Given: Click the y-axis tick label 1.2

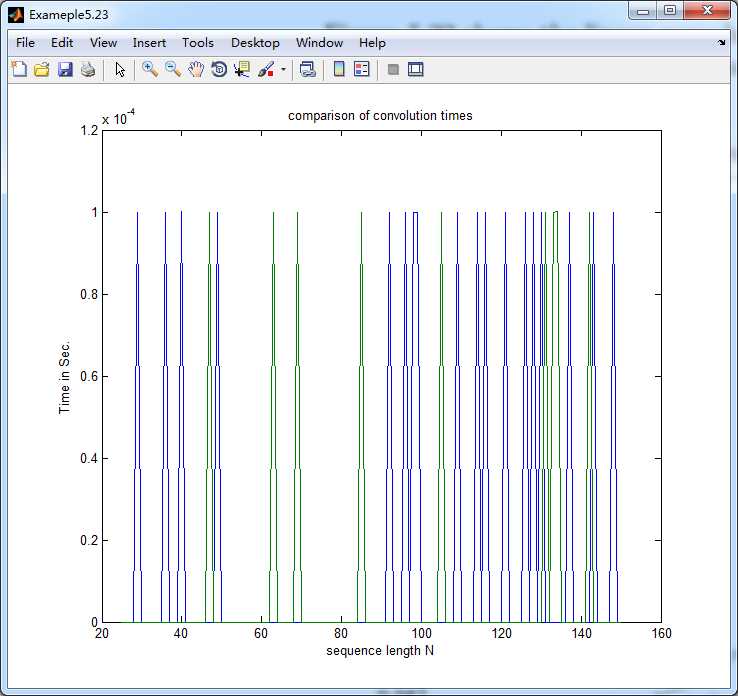Looking at the screenshot, I should (89, 130).
